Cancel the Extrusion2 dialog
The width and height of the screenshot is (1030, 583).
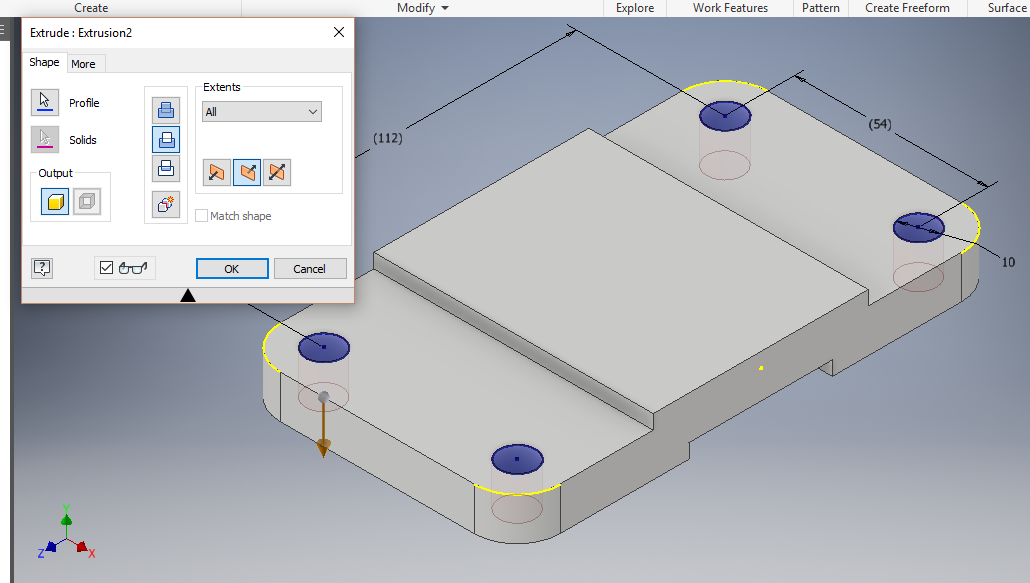[x=310, y=268]
